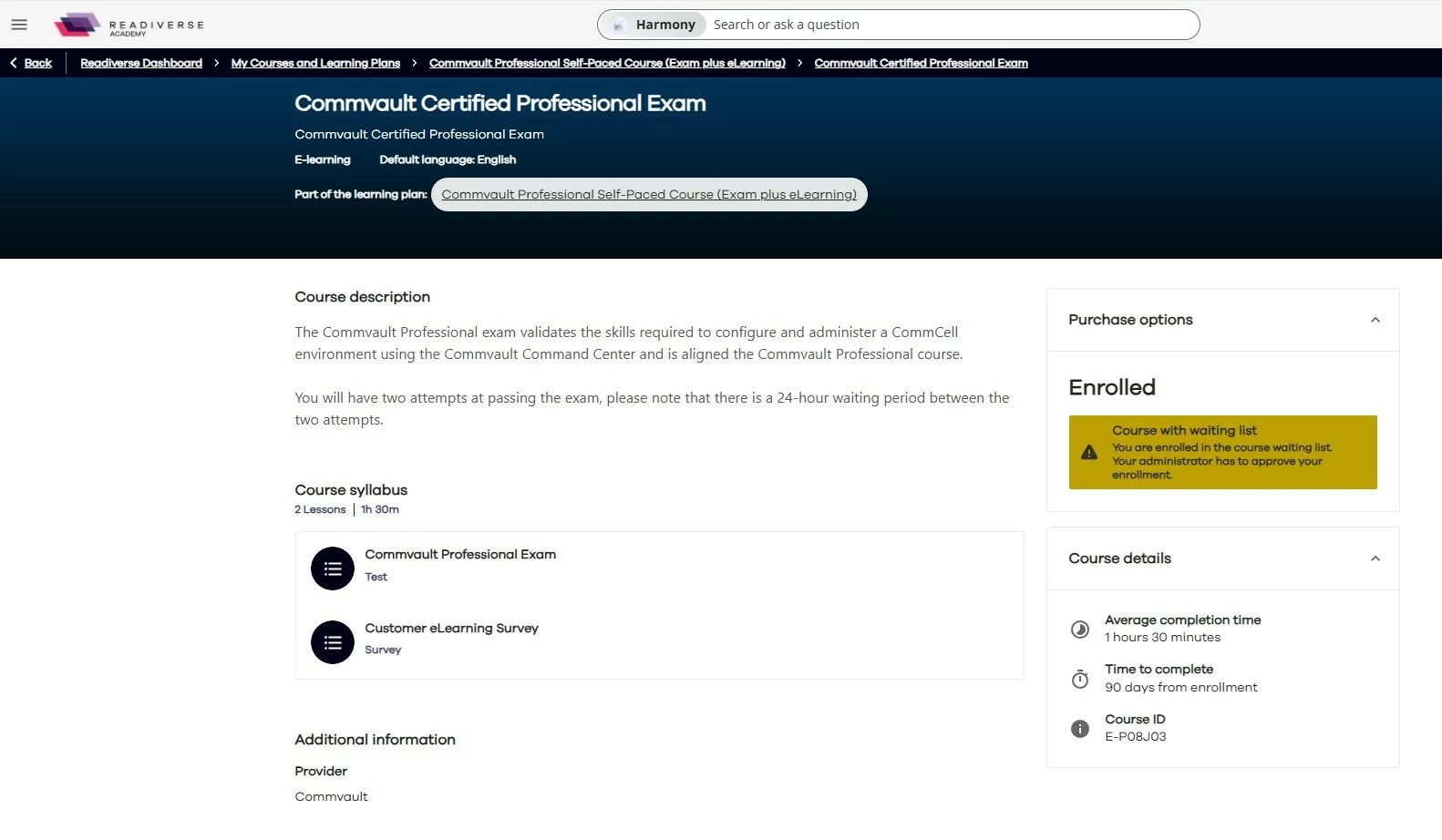Click the Provider label
The image size is (1442, 840).
(321, 771)
